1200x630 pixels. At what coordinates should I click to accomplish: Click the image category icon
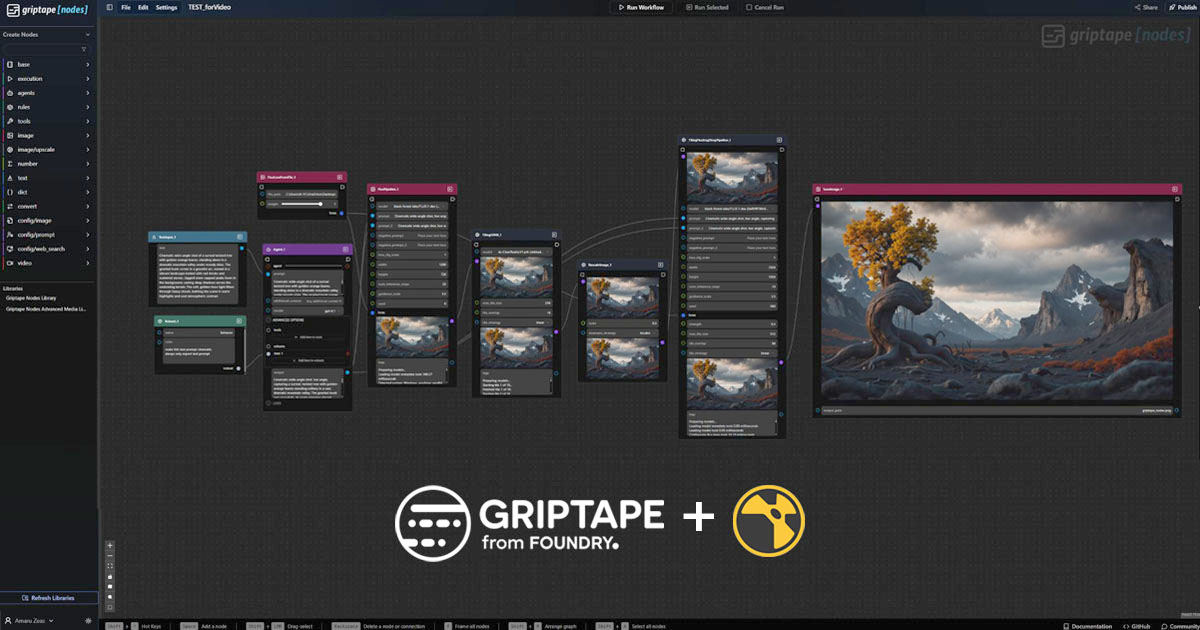pyautogui.click(x=9, y=135)
